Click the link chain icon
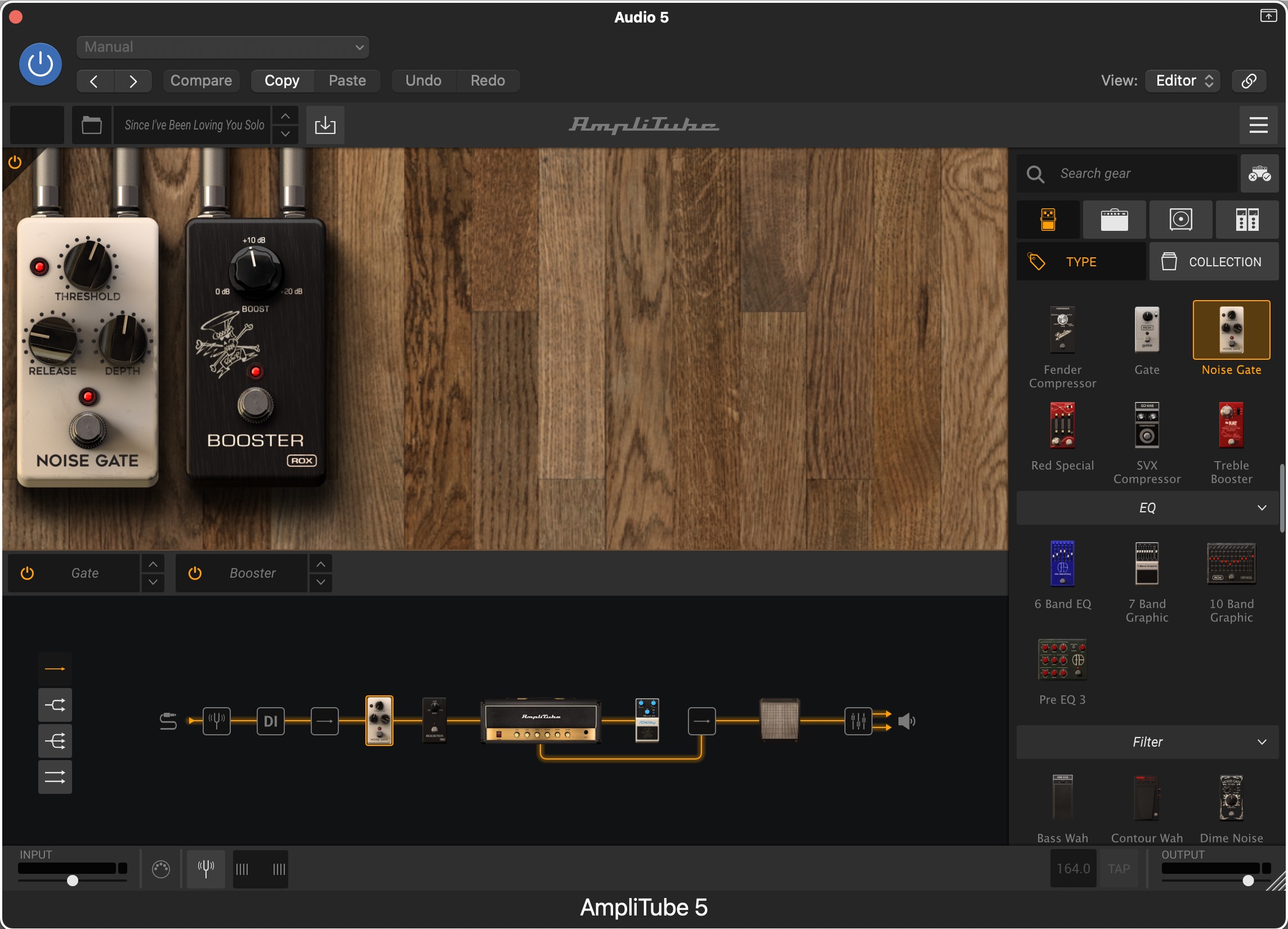This screenshot has height=929, width=1288. click(x=1249, y=81)
